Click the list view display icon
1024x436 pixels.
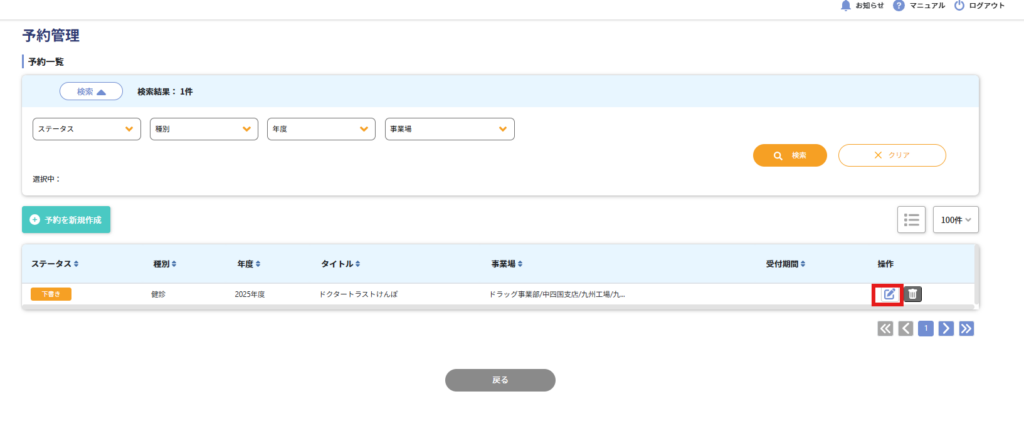click(x=911, y=219)
